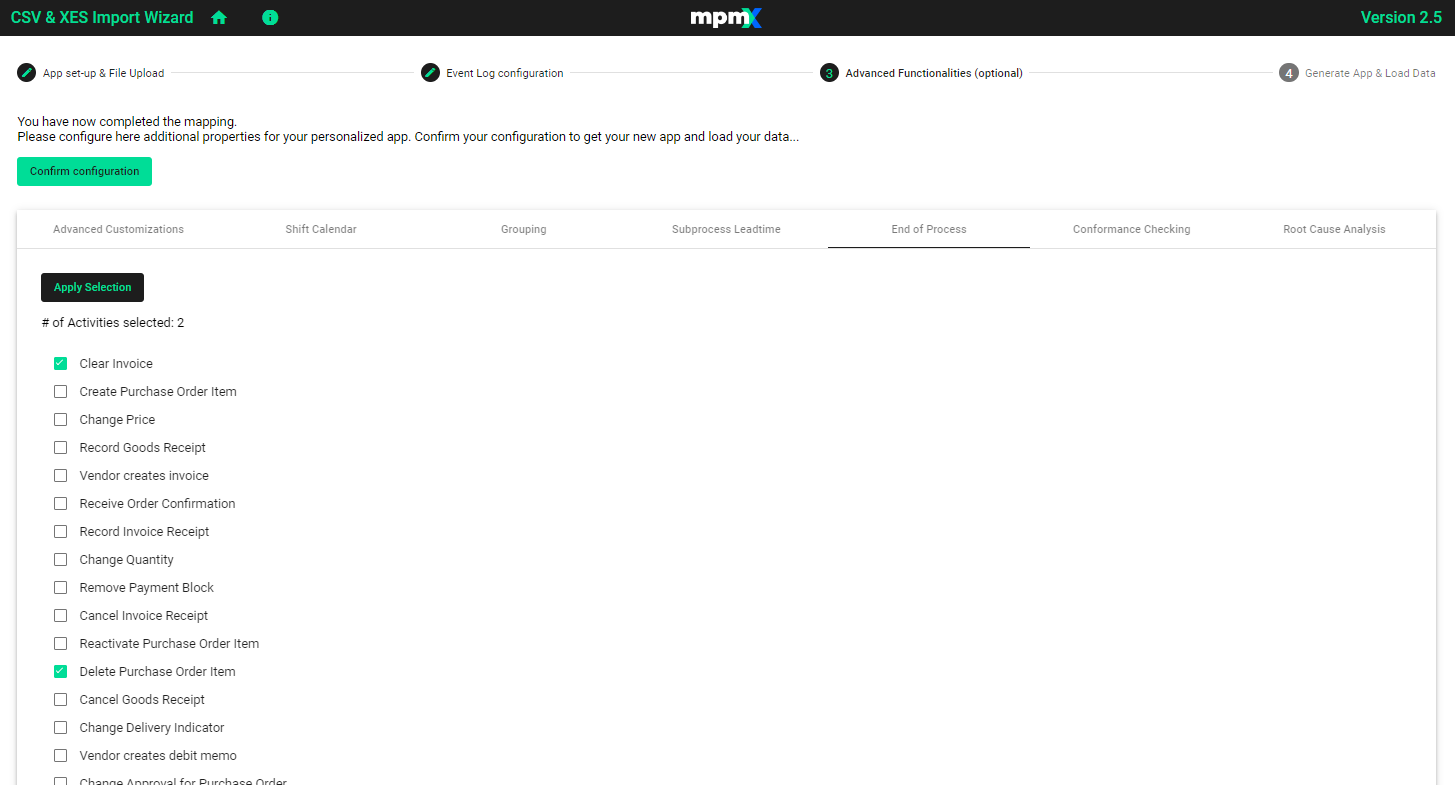Click pencil icon for Event Log configuration

[430, 73]
